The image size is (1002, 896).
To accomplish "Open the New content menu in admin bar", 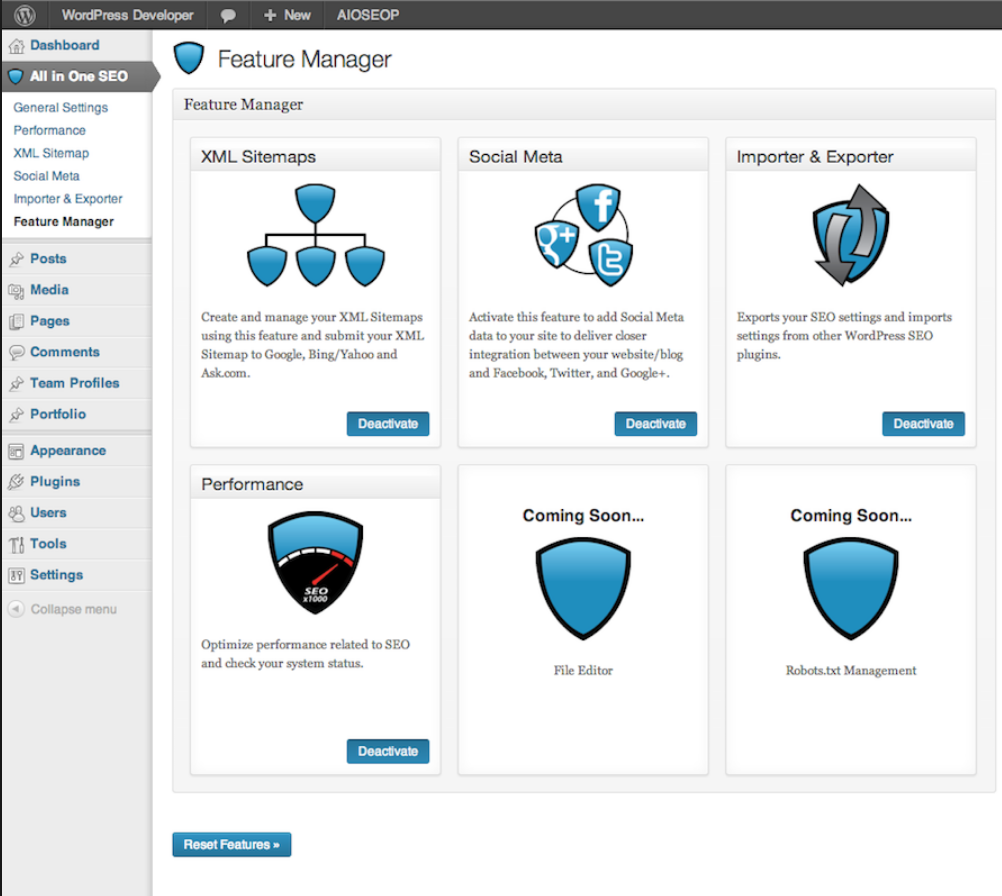I will tap(288, 15).
